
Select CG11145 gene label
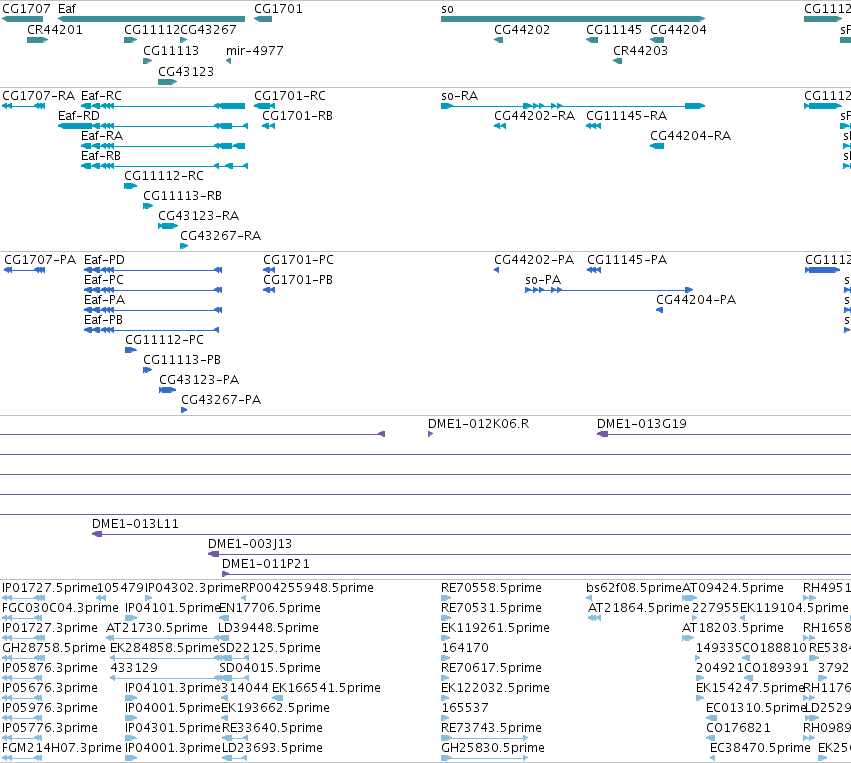click(x=614, y=29)
